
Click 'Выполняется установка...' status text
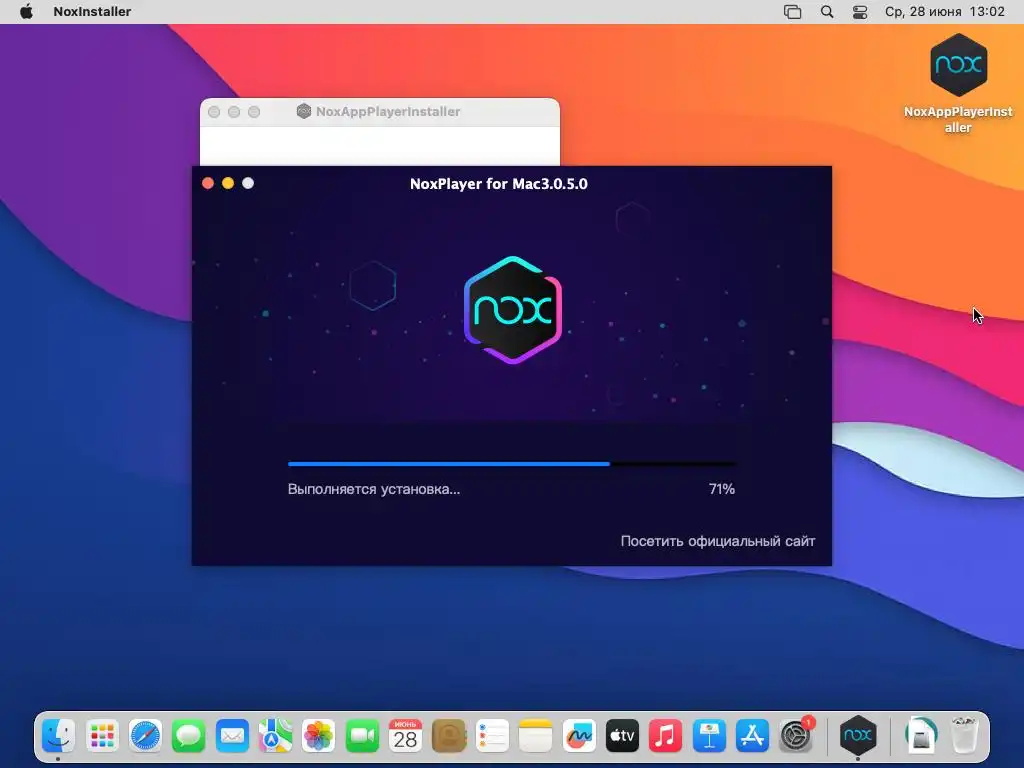click(x=374, y=489)
